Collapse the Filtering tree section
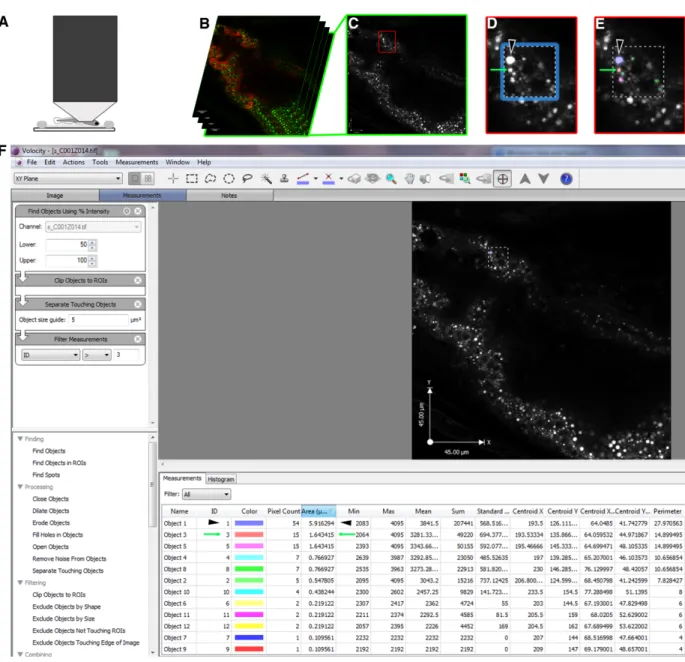The width and height of the screenshot is (685, 662). tap(20, 582)
